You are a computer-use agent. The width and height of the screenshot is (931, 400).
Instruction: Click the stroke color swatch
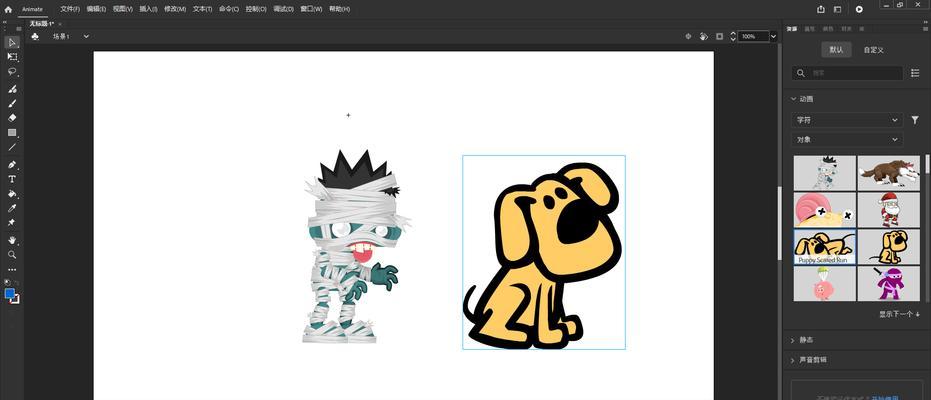point(15,299)
